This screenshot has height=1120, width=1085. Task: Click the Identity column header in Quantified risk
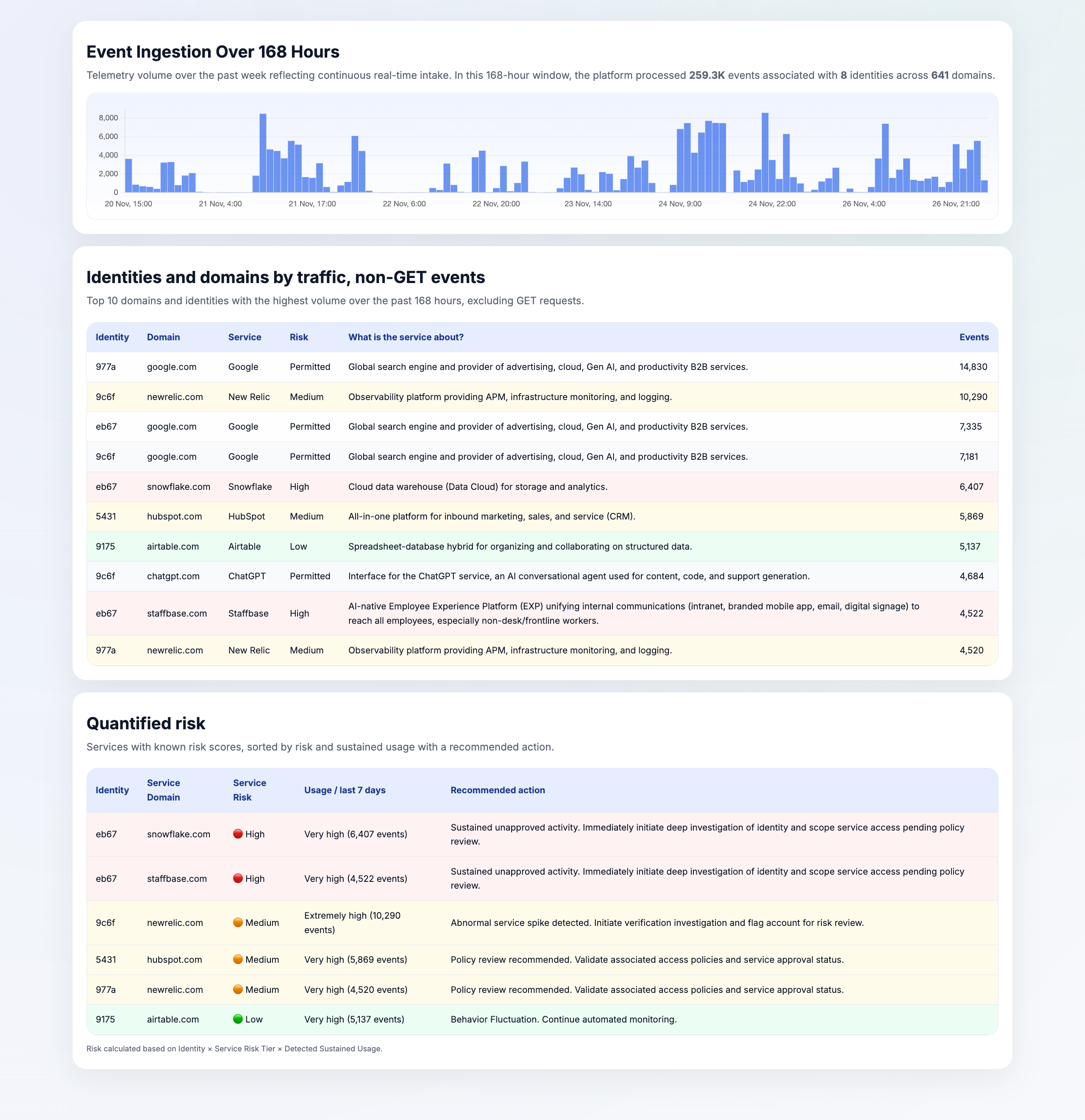(x=112, y=790)
